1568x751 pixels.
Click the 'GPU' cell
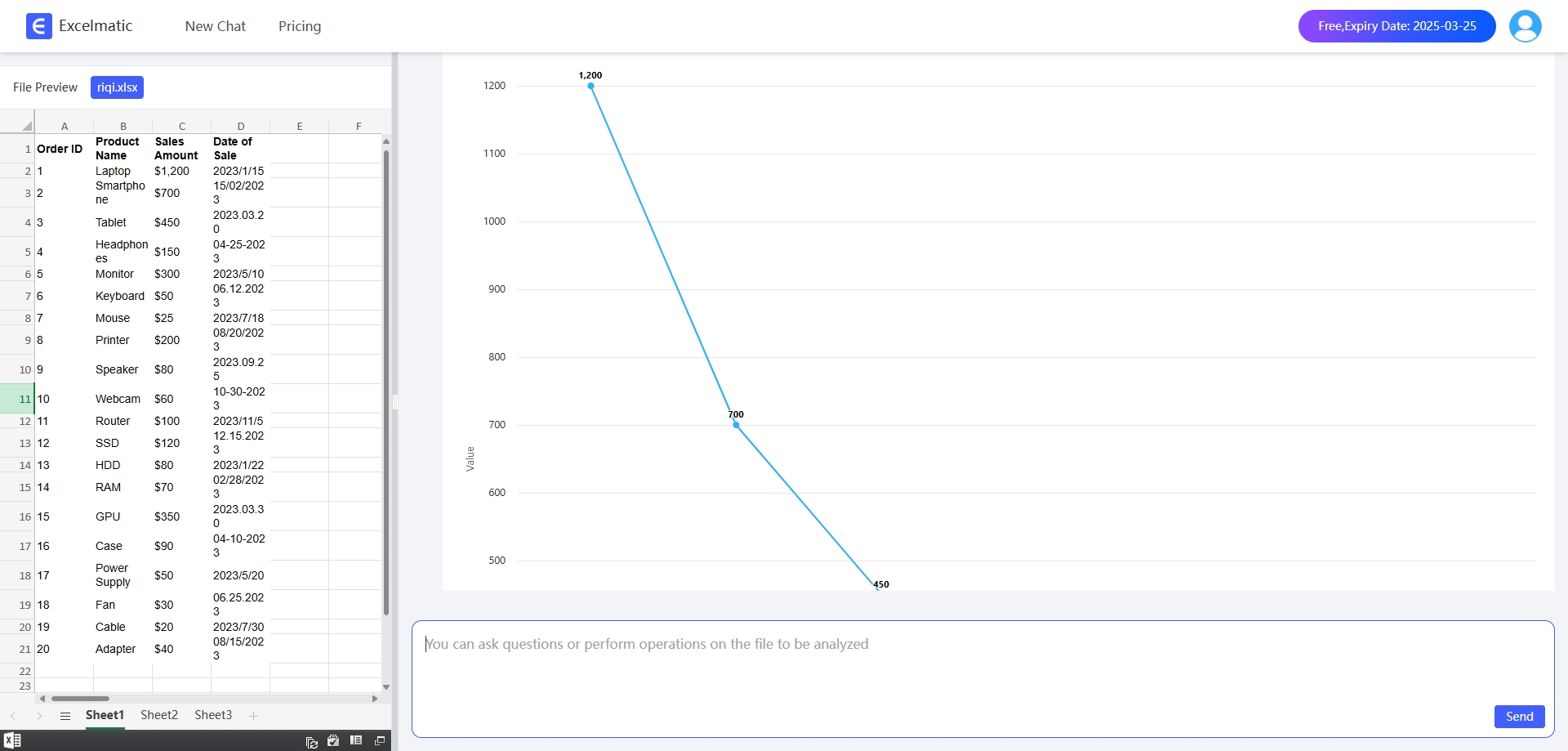pos(123,516)
